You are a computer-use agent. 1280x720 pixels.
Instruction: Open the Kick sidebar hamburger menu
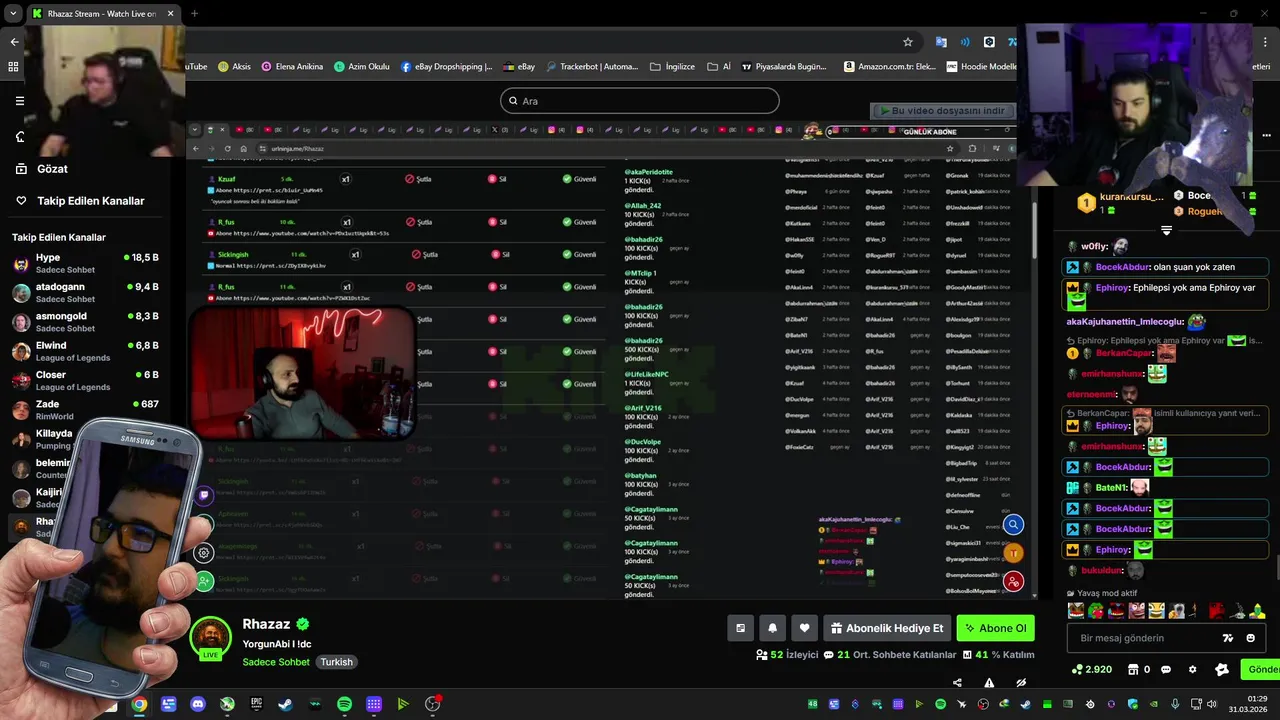tap(19, 101)
